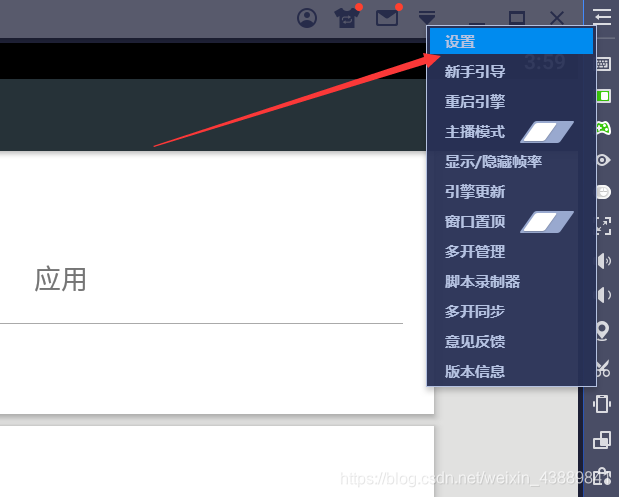
Task: Select 设置 in the dropdown menu
Action: coord(511,41)
